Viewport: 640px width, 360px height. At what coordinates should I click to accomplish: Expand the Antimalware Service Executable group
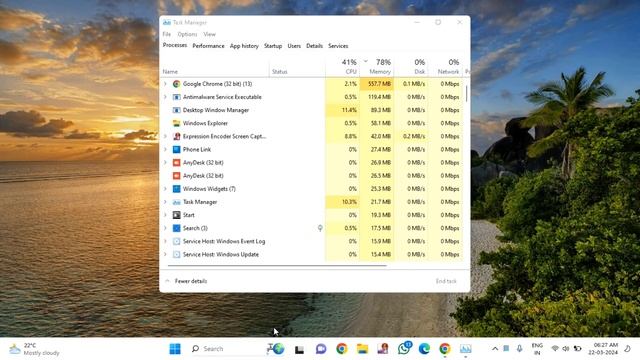(165, 97)
